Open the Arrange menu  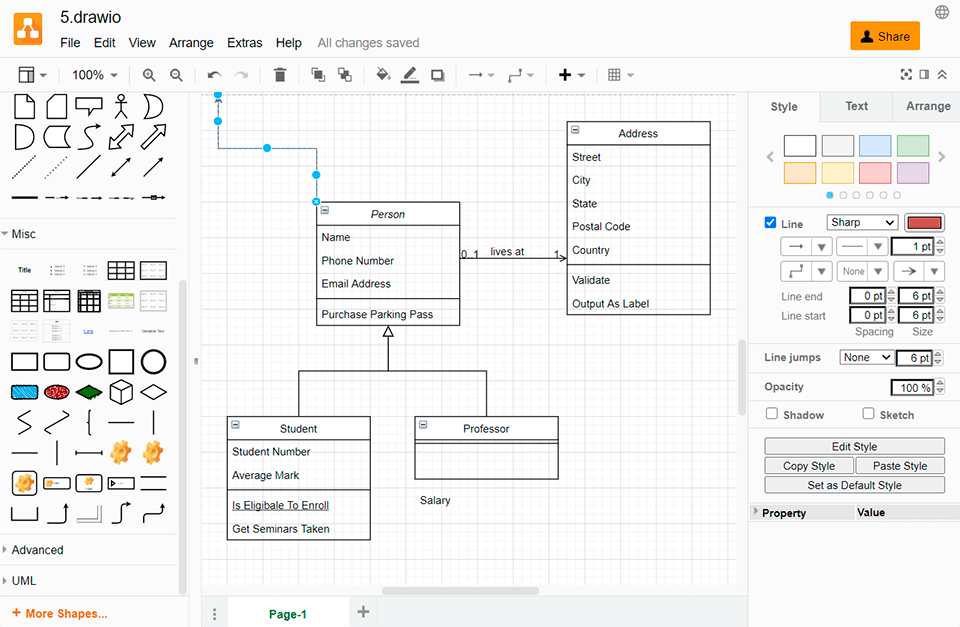[x=191, y=43]
